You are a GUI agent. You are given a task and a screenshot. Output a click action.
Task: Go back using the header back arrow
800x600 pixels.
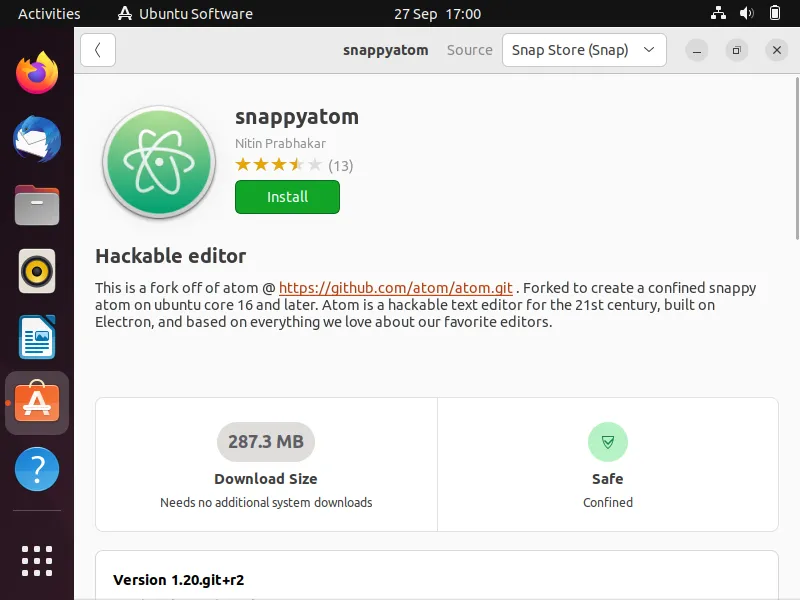click(97, 50)
